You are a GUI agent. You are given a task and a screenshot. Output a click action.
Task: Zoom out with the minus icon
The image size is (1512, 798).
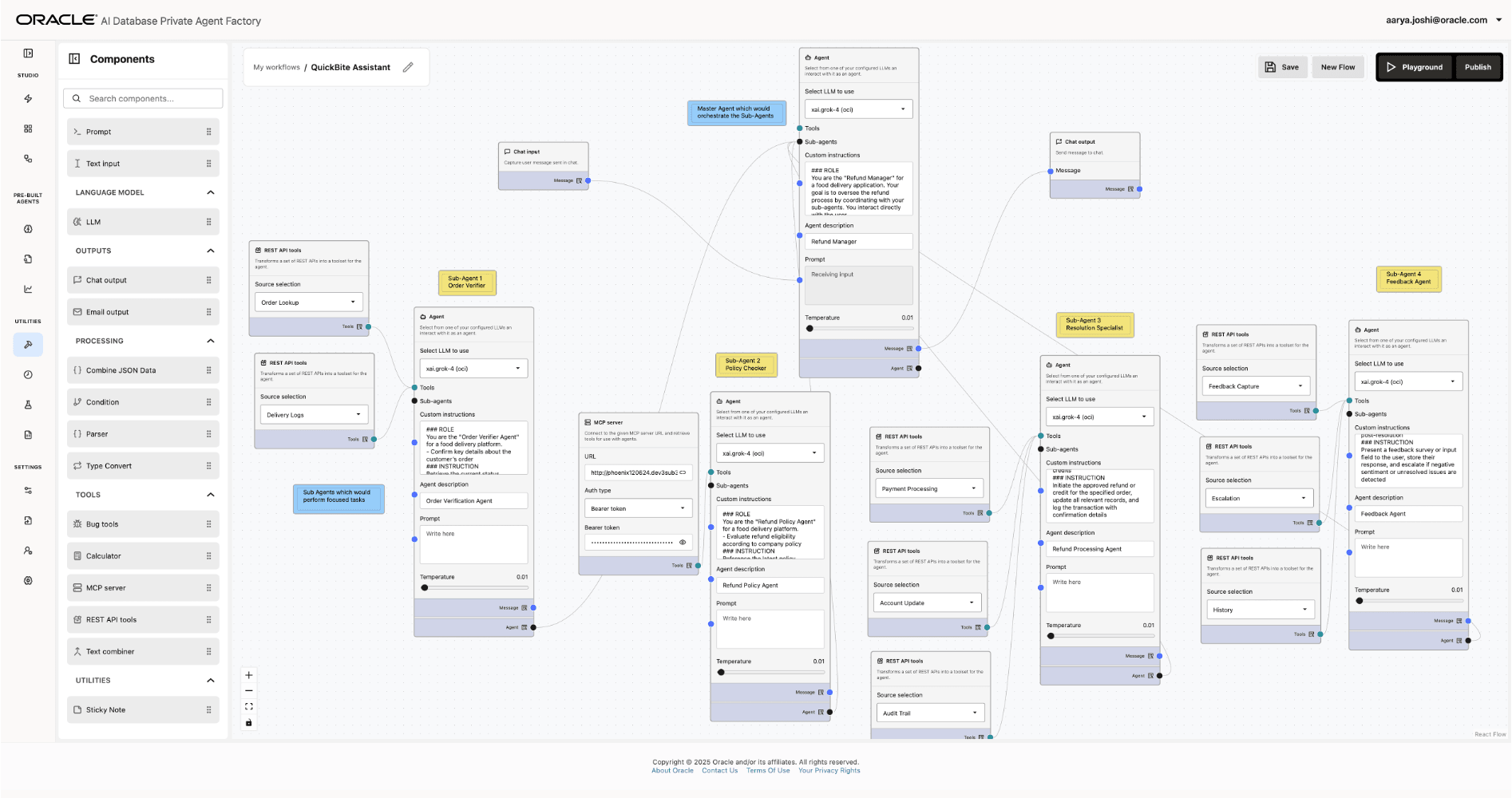point(248,690)
